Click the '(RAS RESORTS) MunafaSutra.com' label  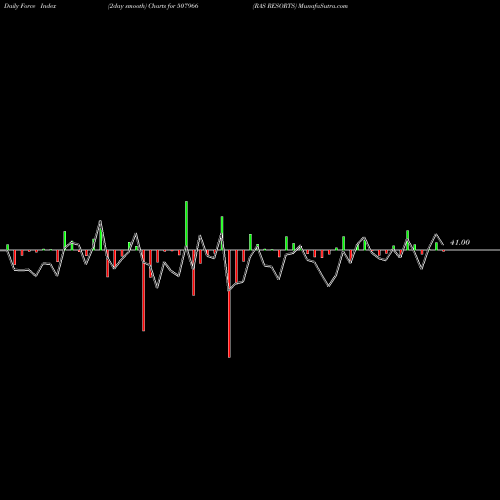300,6
